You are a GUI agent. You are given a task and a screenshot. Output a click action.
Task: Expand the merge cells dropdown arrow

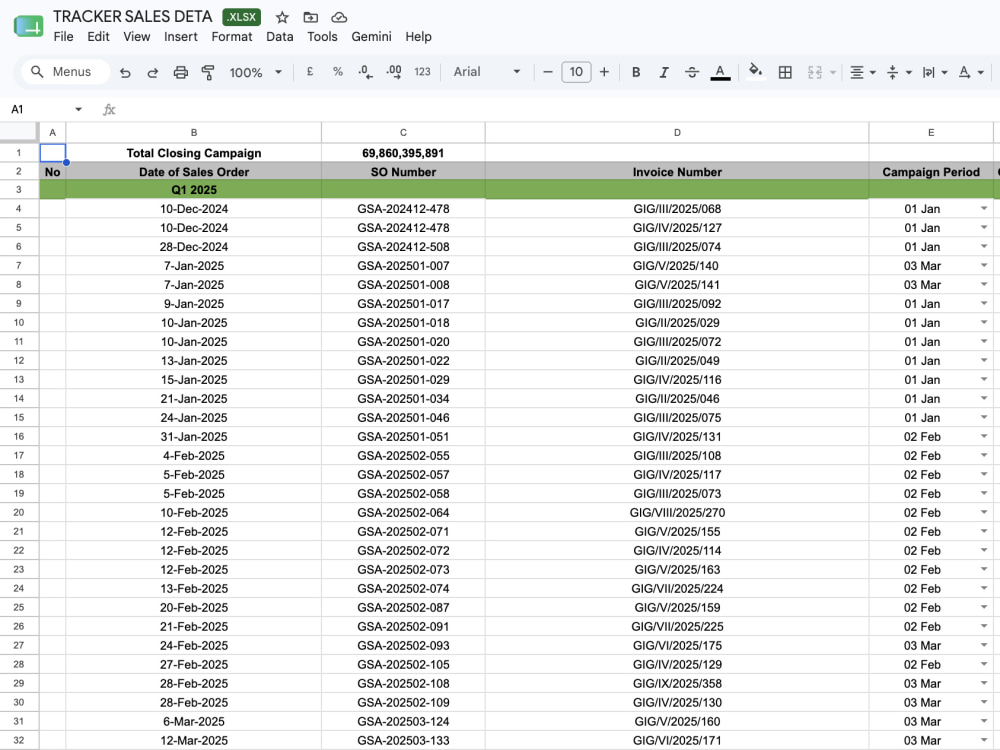click(833, 73)
